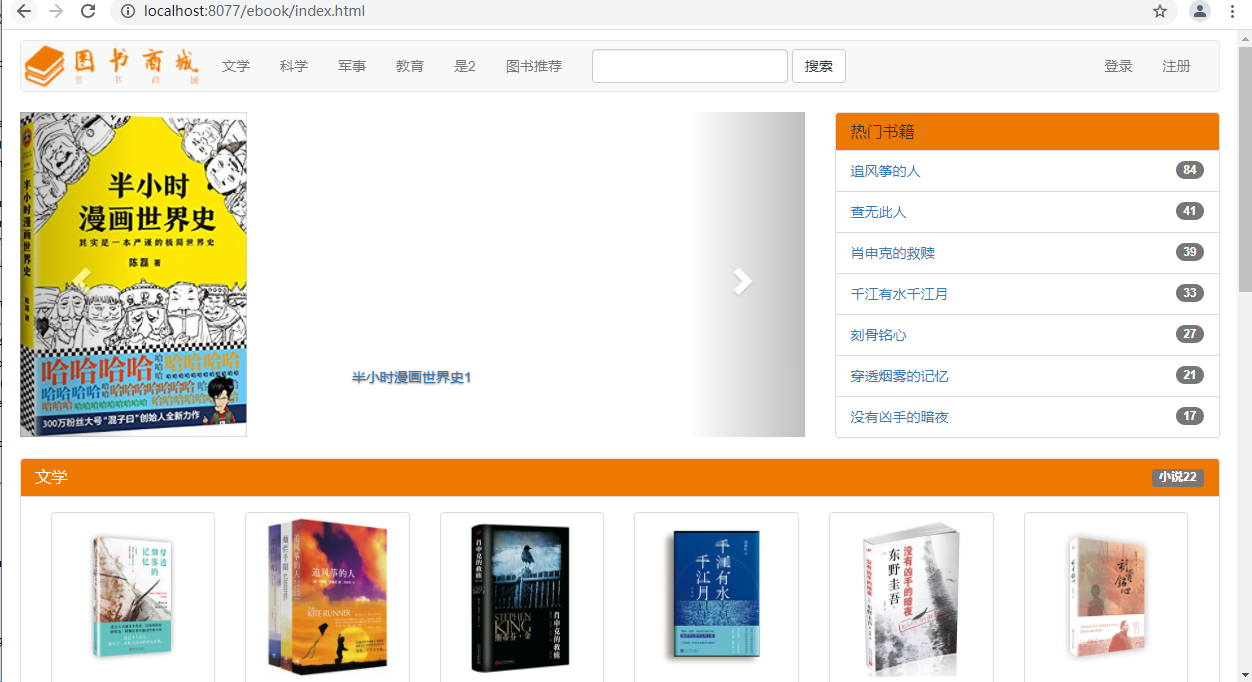Viewport: 1252px width, 682px height.
Task: Click the 半小时漫画世界史 carousel cover image
Action: [x=134, y=275]
